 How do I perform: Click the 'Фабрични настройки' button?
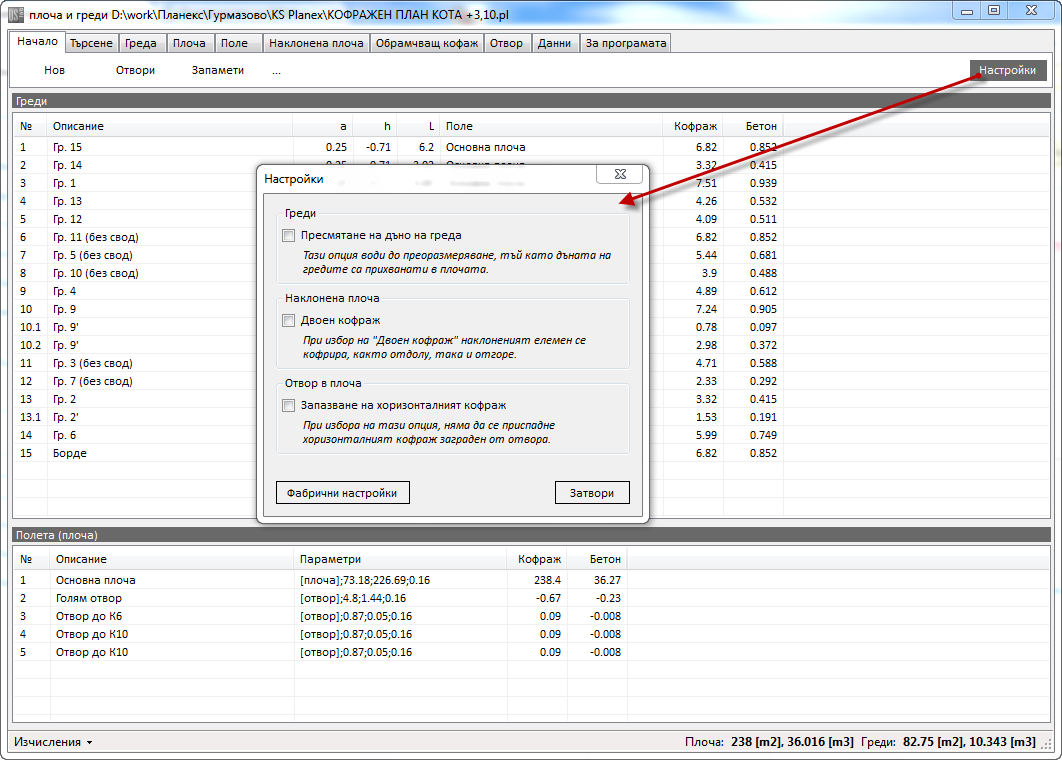342,493
